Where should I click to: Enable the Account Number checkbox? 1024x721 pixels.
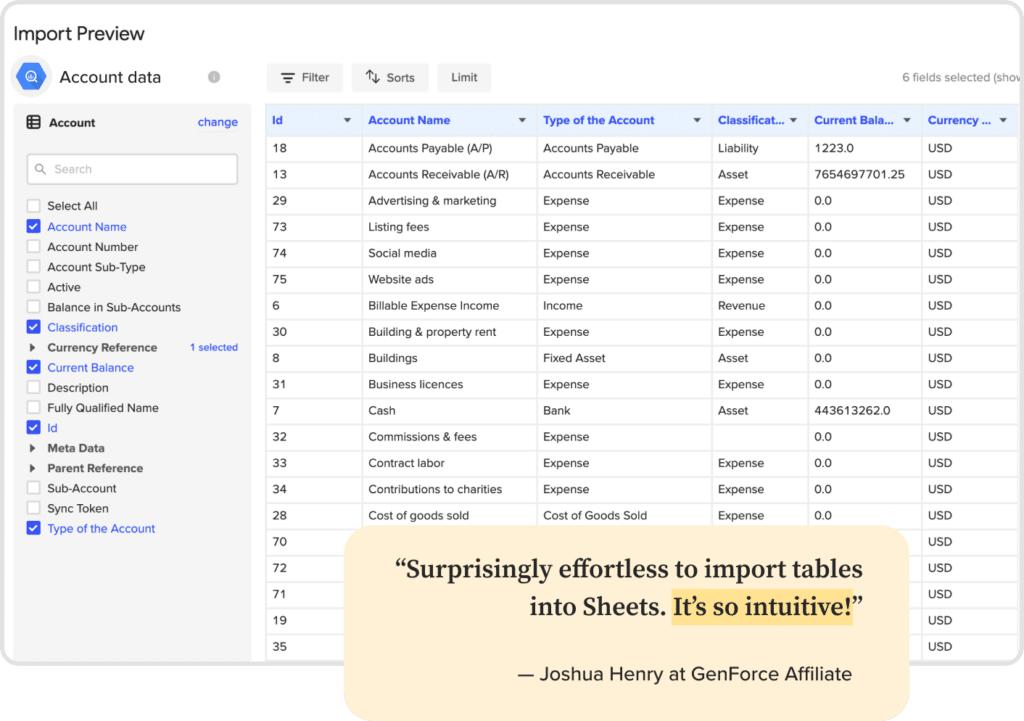(x=33, y=247)
